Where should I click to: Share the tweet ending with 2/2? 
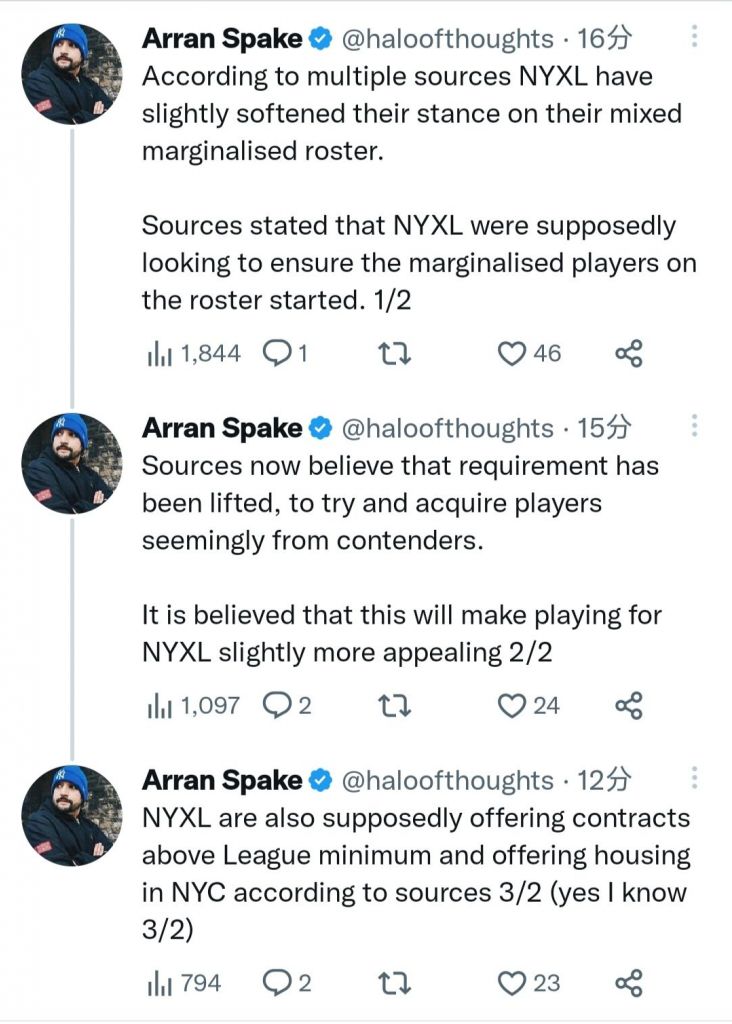tap(629, 706)
